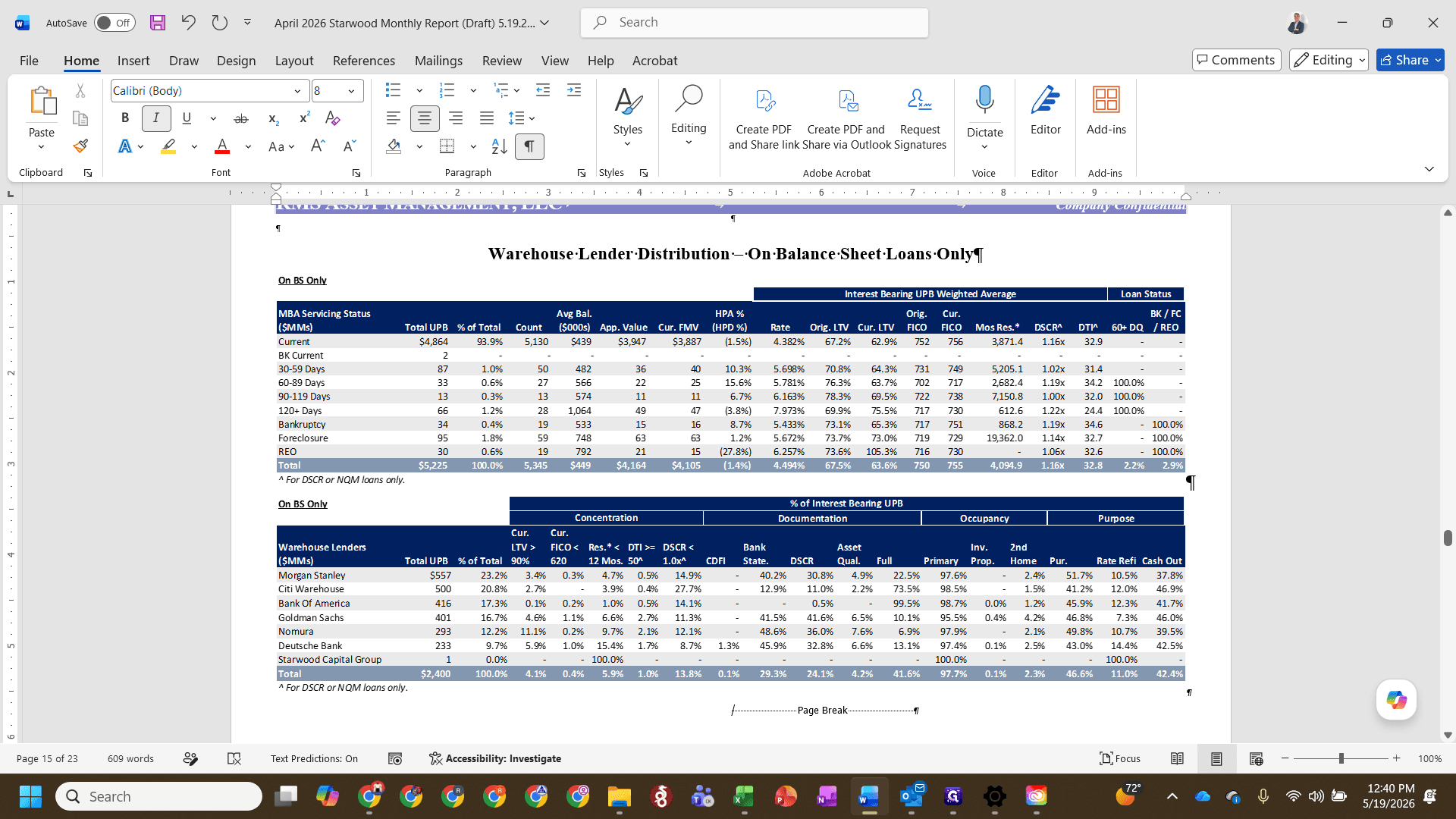Toggle AutoSave switch
1456x819 pixels.
pyautogui.click(x=115, y=23)
